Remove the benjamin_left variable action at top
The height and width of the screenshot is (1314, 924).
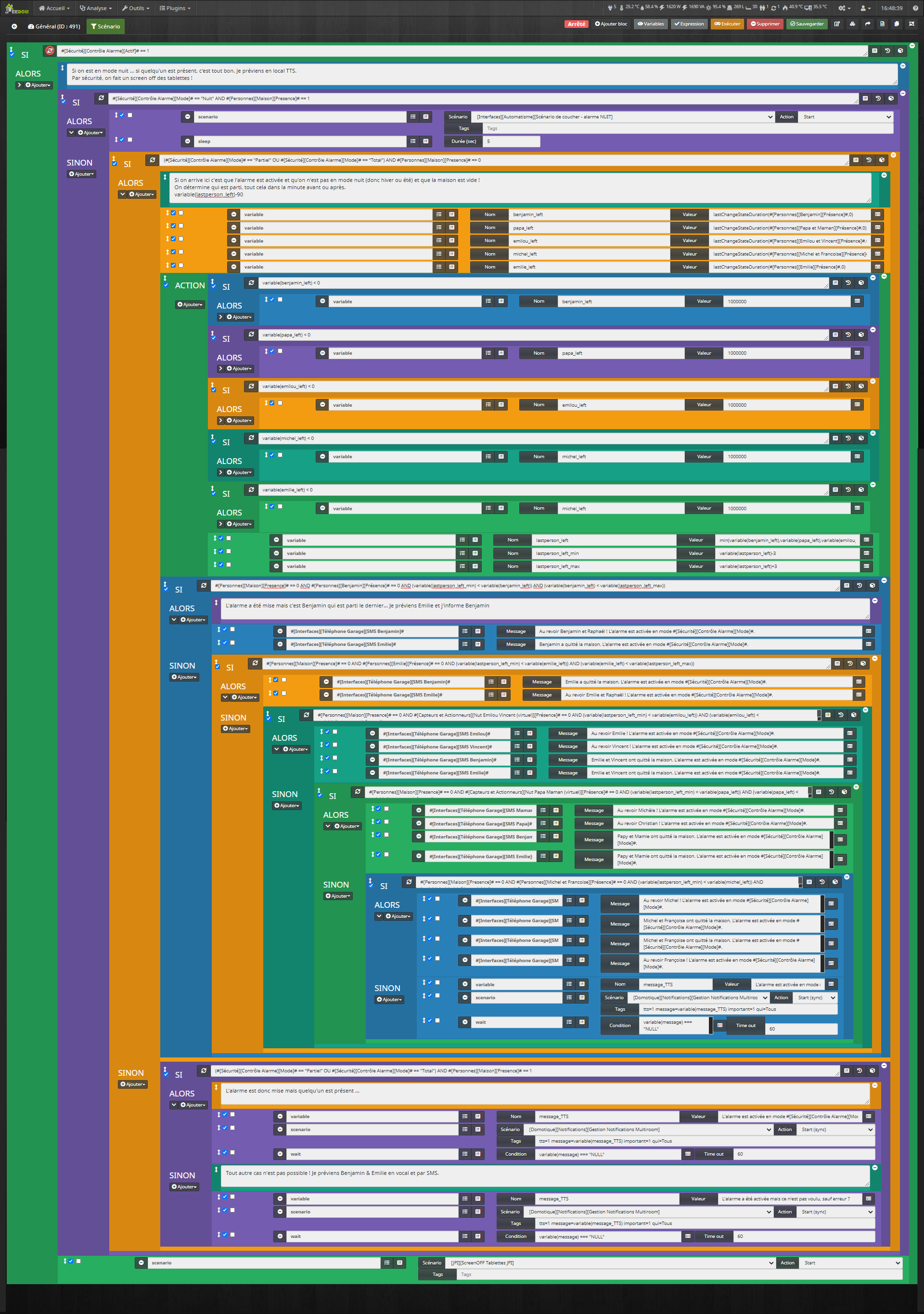[233, 215]
